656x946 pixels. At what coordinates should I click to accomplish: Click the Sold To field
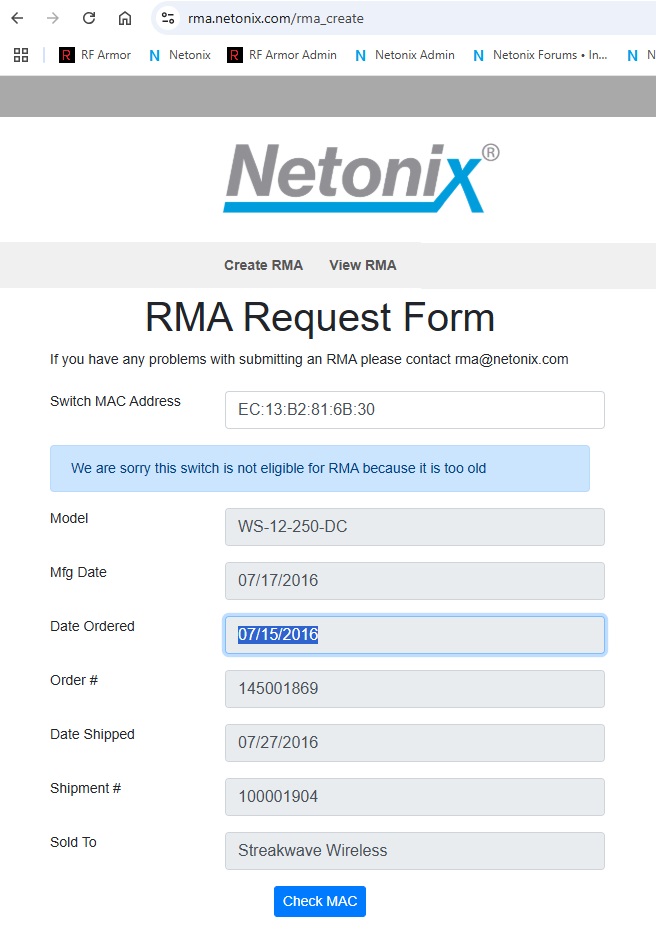click(x=414, y=851)
